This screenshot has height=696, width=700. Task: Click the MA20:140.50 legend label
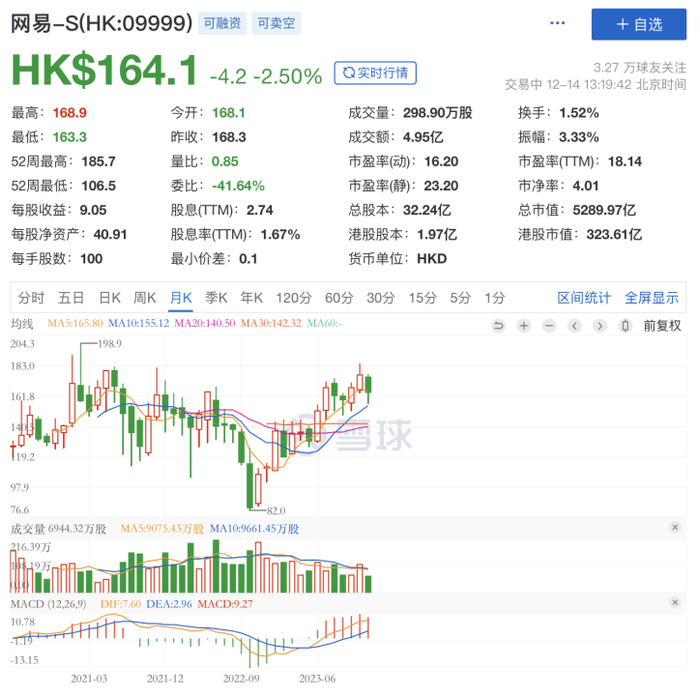coord(204,323)
